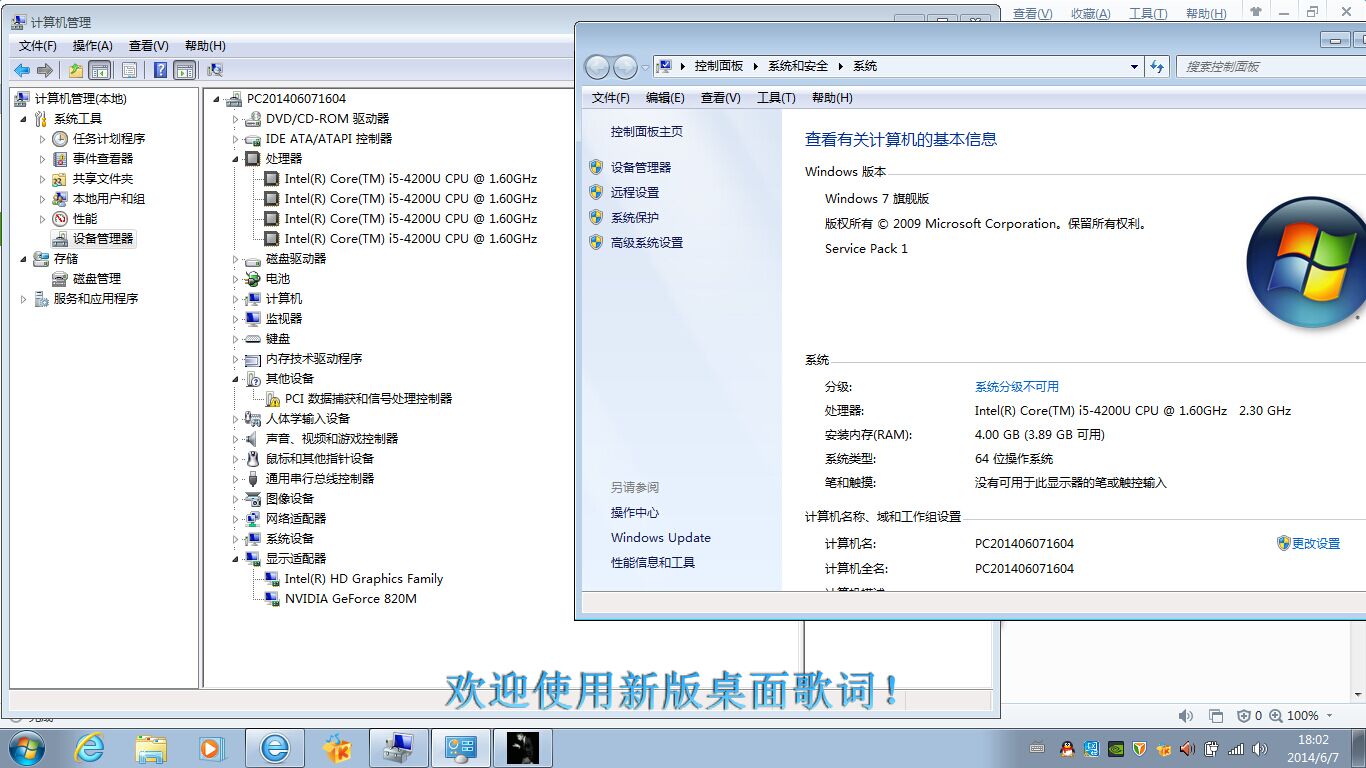1366x768 pixels.
Task: Select NVIDIA GeForce 820M display adapter
Action: (x=350, y=598)
